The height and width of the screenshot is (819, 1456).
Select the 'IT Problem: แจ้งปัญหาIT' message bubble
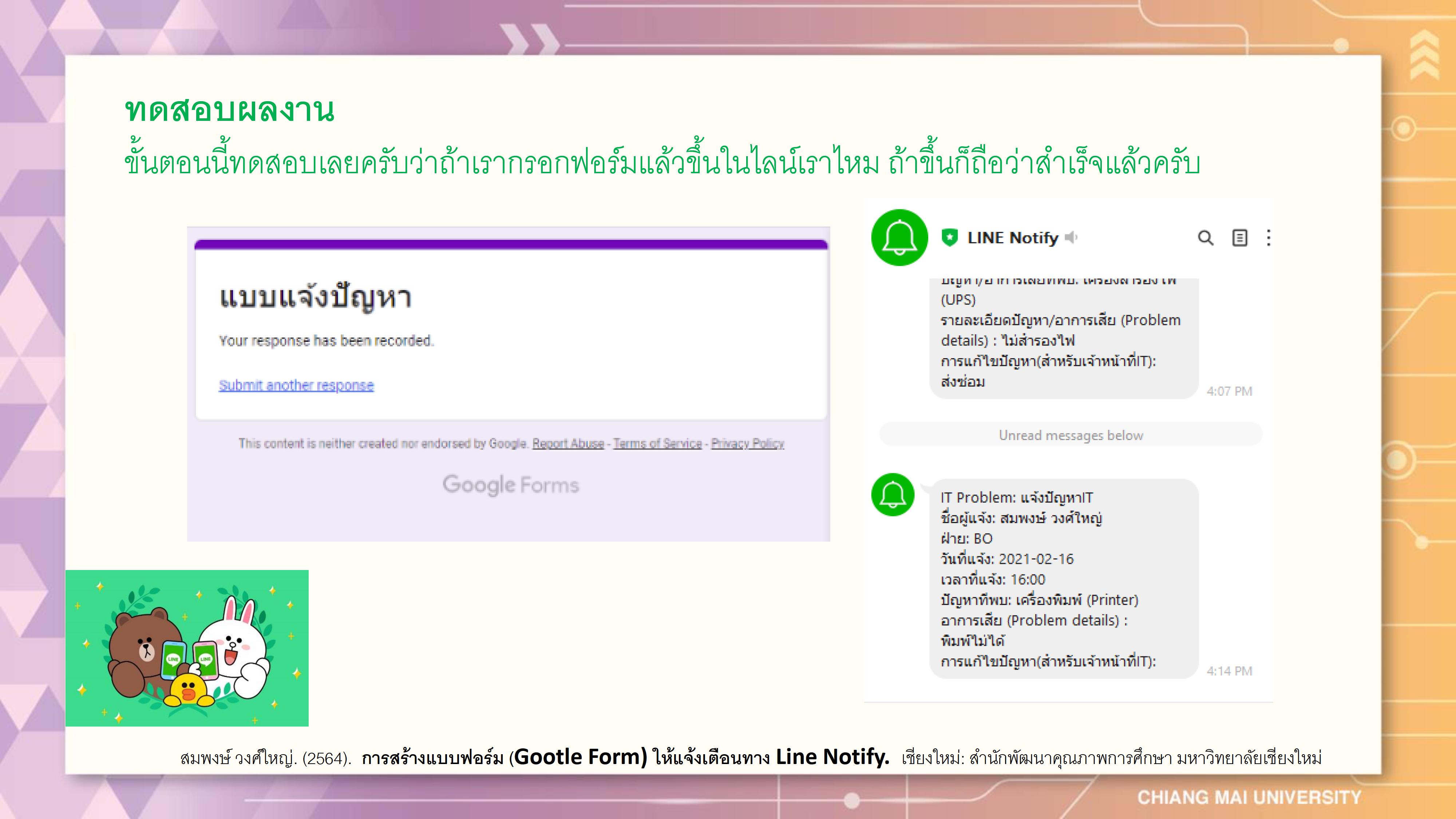(x=1064, y=579)
